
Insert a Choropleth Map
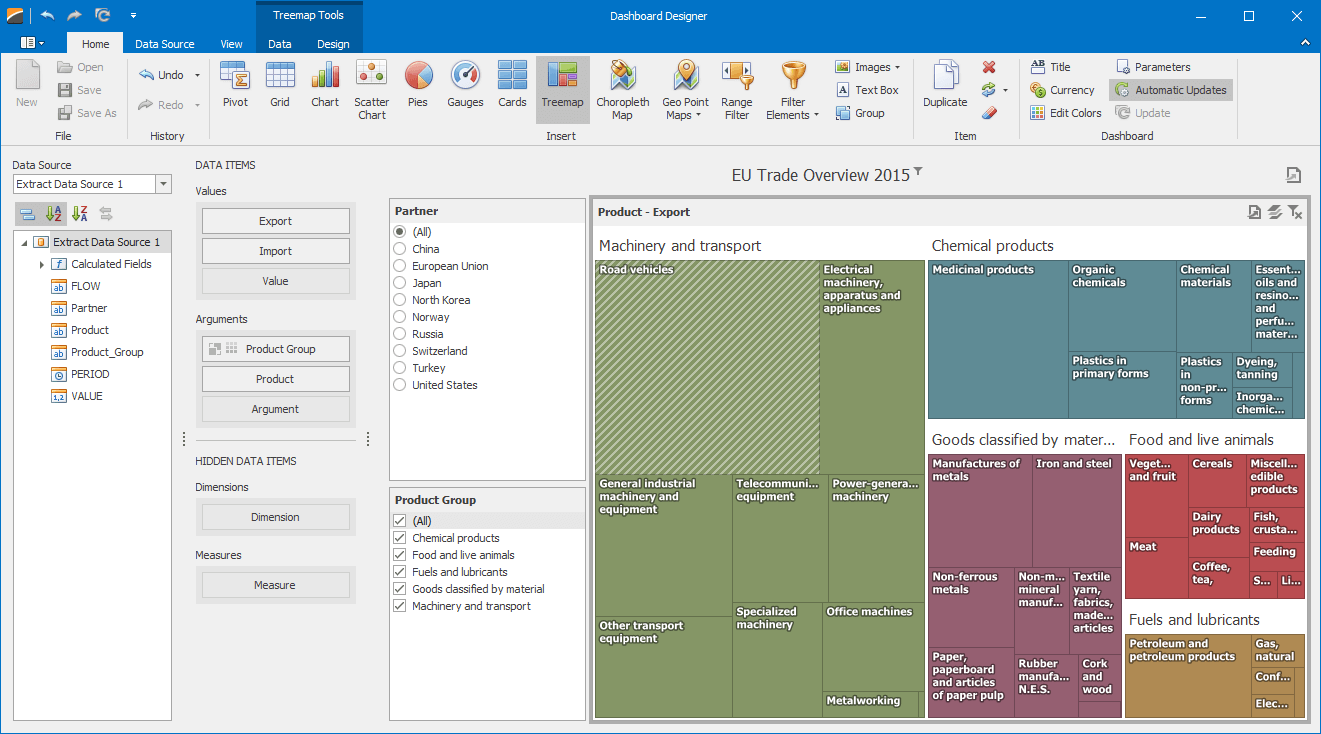pos(623,88)
